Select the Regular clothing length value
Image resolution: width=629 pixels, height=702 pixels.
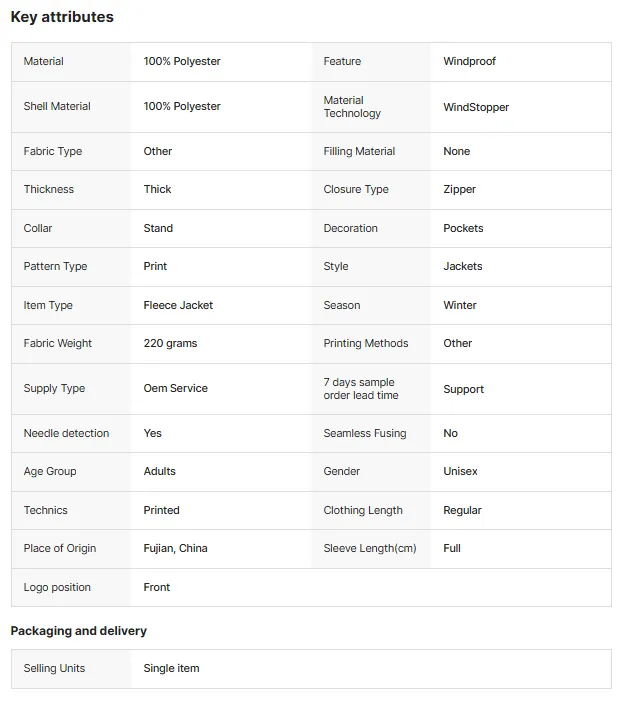tap(462, 510)
